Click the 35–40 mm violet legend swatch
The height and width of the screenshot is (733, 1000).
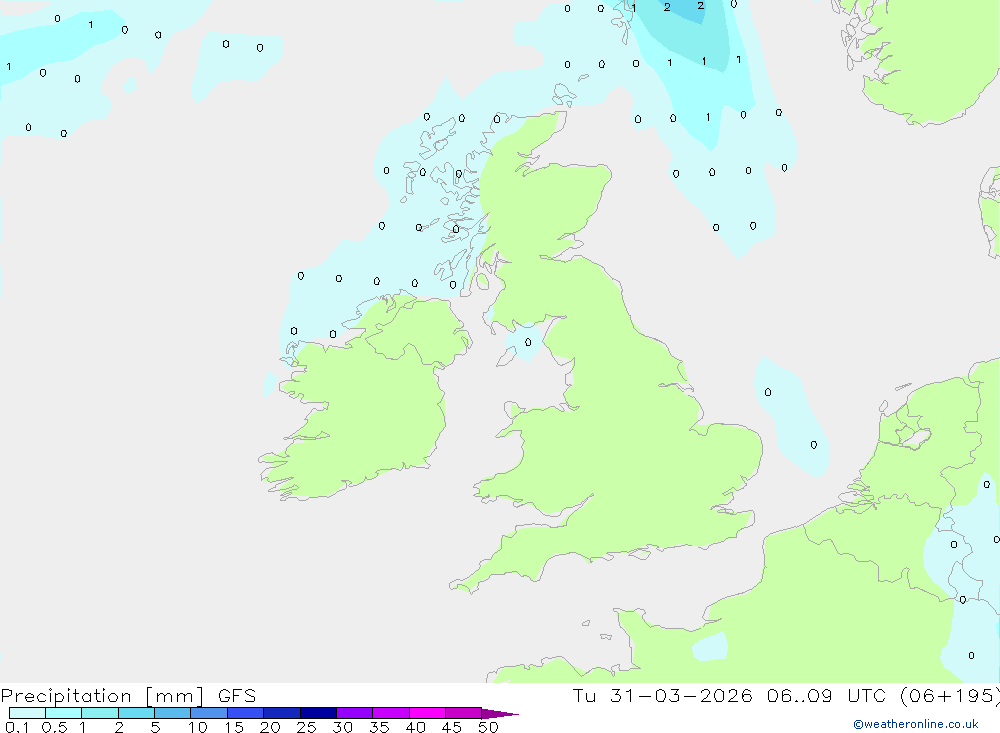(391, 713)
